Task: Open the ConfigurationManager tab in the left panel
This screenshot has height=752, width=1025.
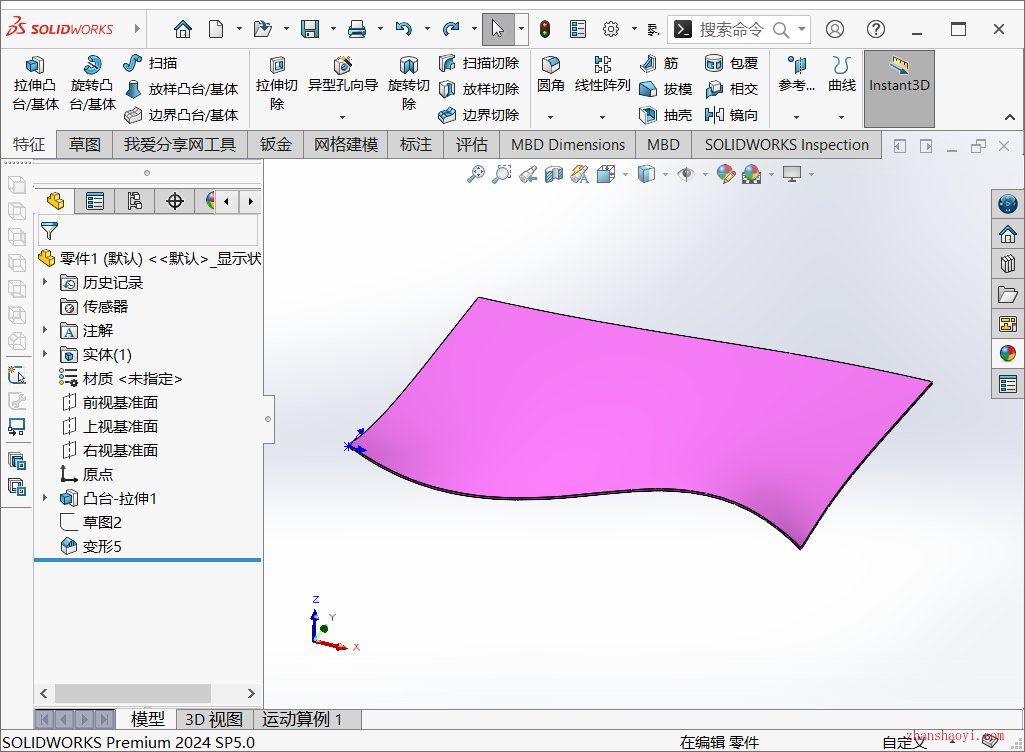Action: (x=135, y=201)
